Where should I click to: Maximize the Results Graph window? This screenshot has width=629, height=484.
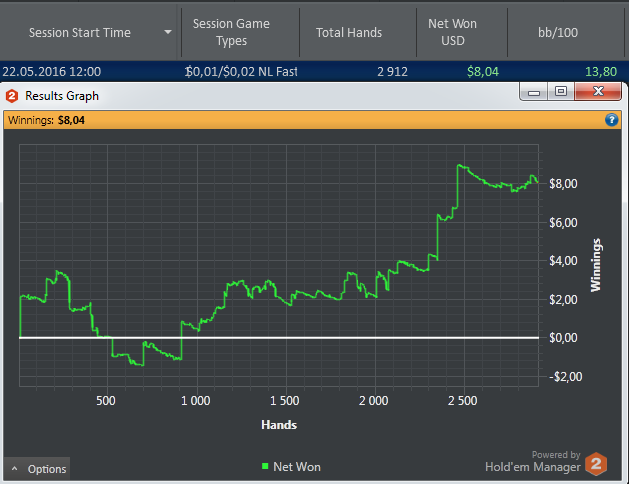561,91
